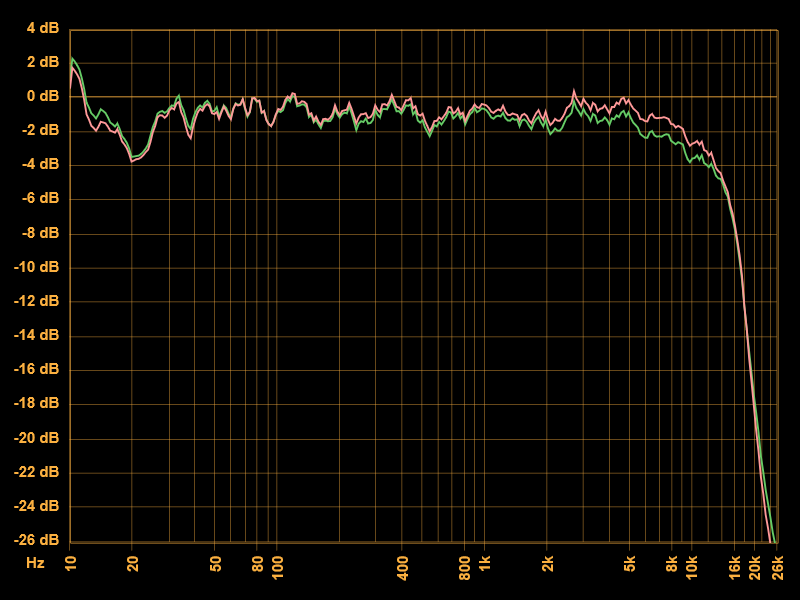Click the -8 dB axis label
800x600 pixels.
tap(40, 233)
